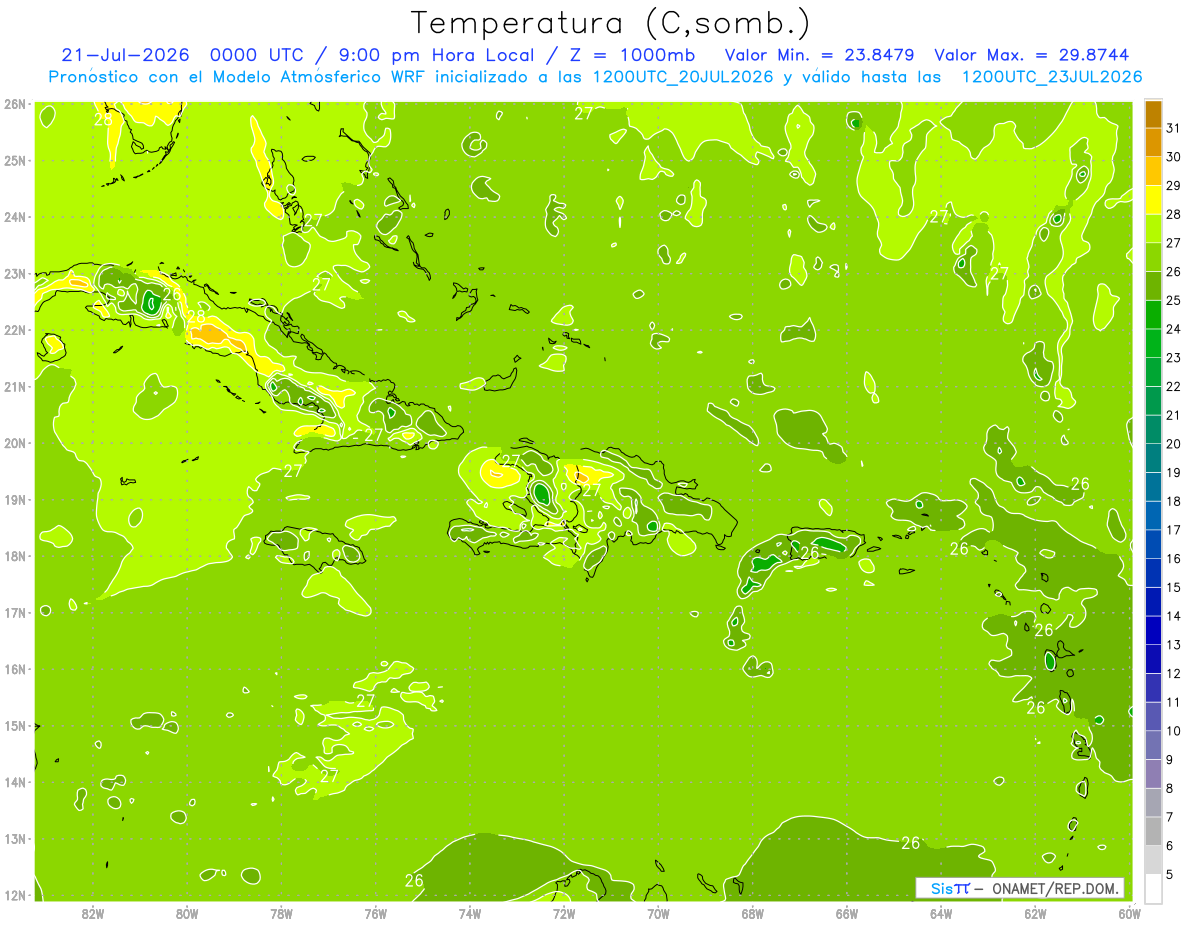1200x927 pixels.
Task: Click the '13N' latitude axis label
Action: 15,838
